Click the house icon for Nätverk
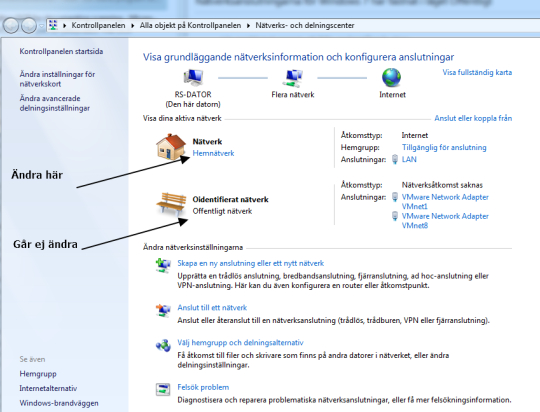This screenshot has height=412, width=540. click(170, 147)
